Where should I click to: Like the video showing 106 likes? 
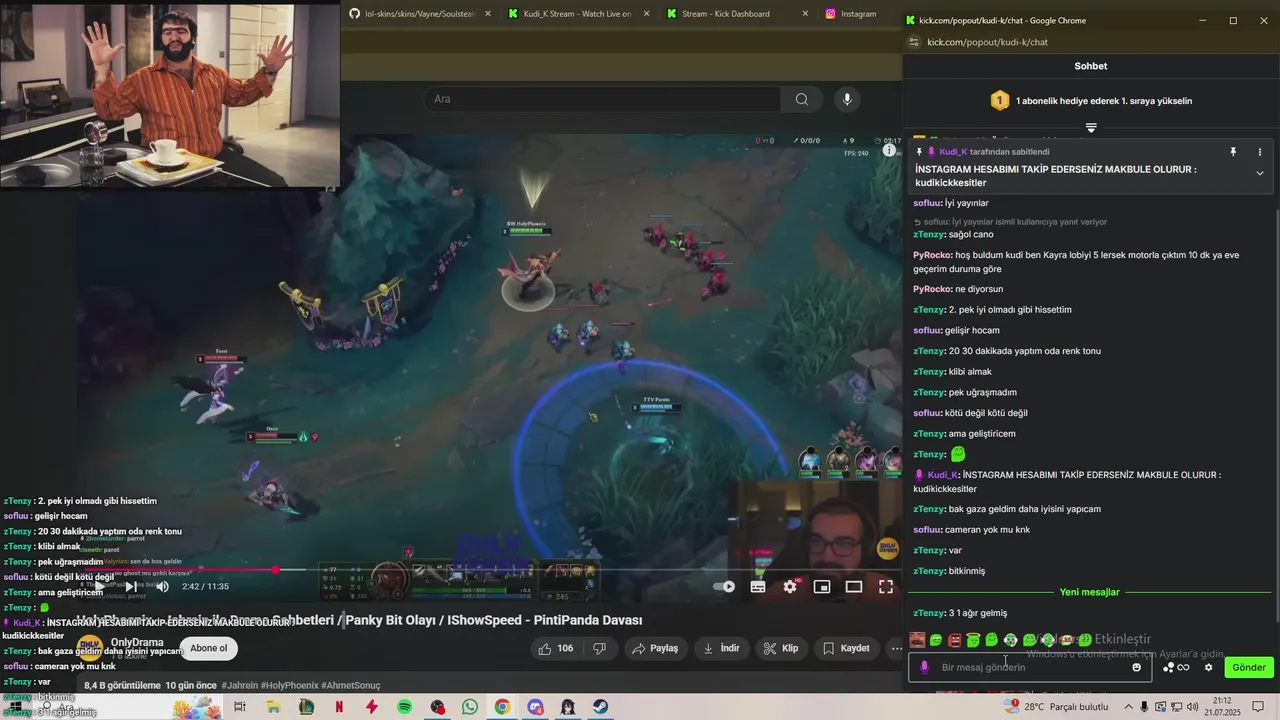556,648
